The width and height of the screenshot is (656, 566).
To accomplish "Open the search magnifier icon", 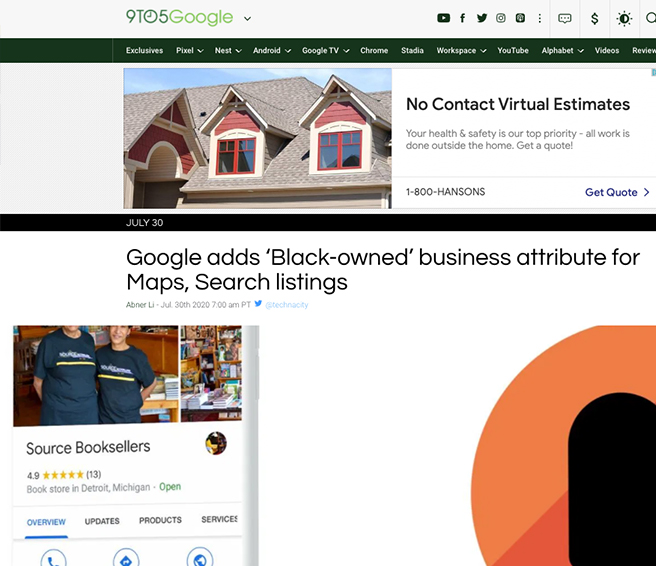I will pyautogui.click(x=651, y=18).
